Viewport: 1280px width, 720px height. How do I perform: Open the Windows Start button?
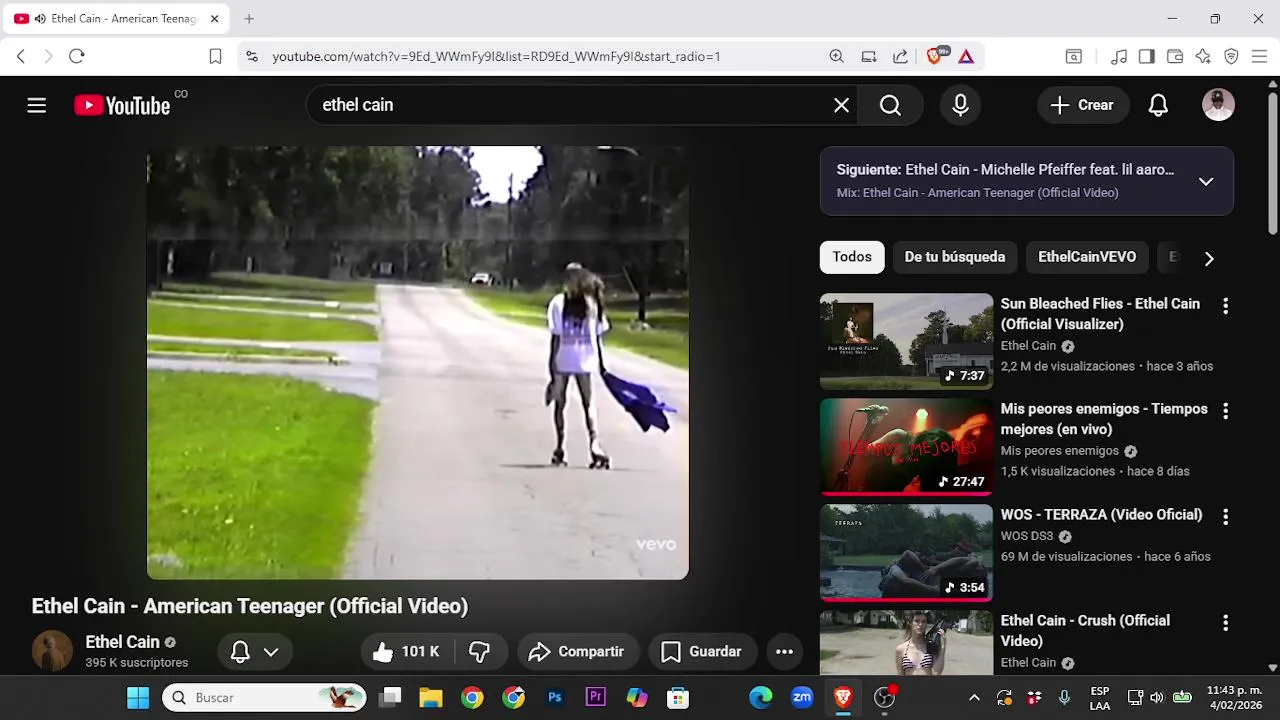point(138,698)
